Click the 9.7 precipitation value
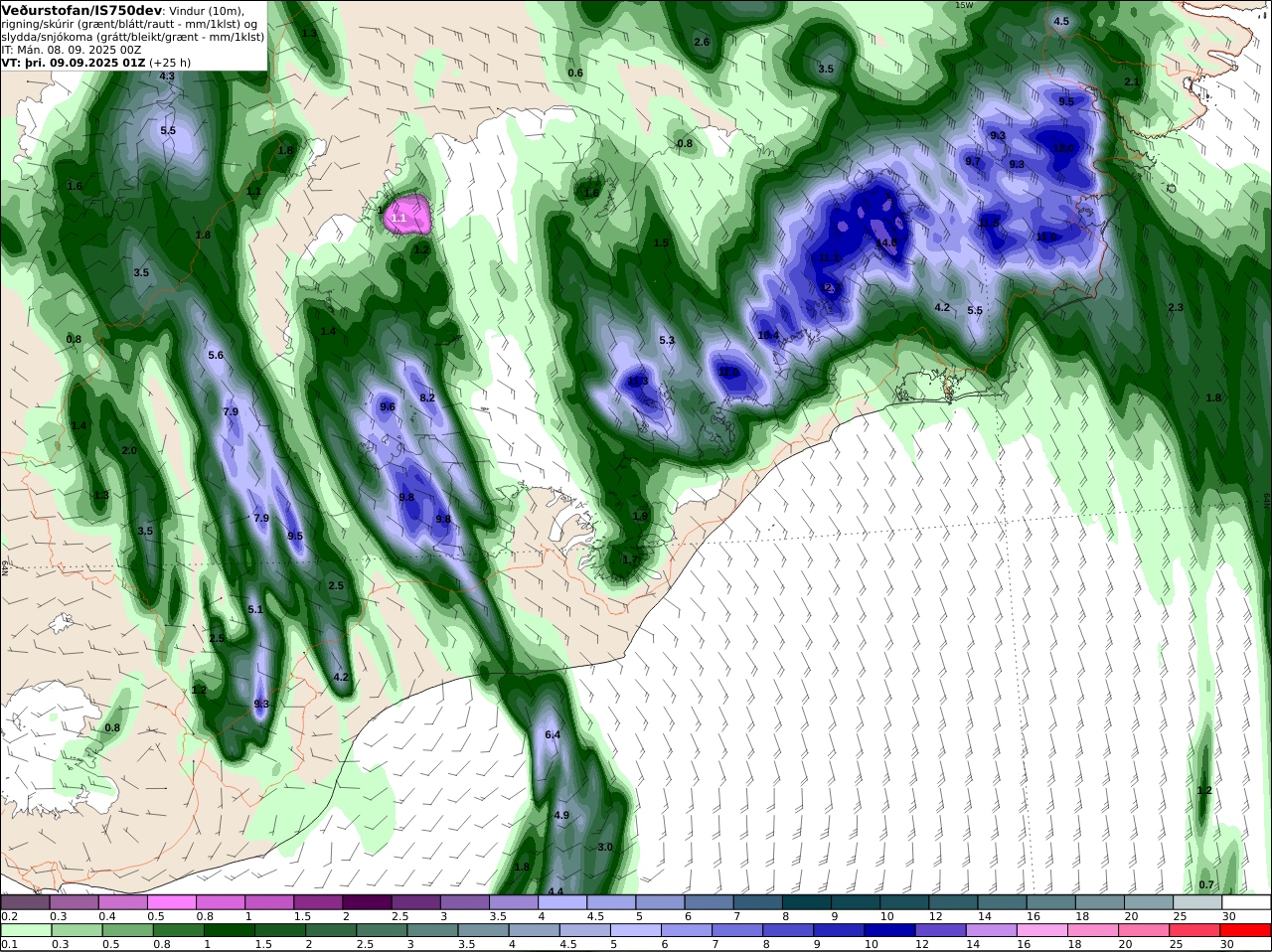 [973, 161]
